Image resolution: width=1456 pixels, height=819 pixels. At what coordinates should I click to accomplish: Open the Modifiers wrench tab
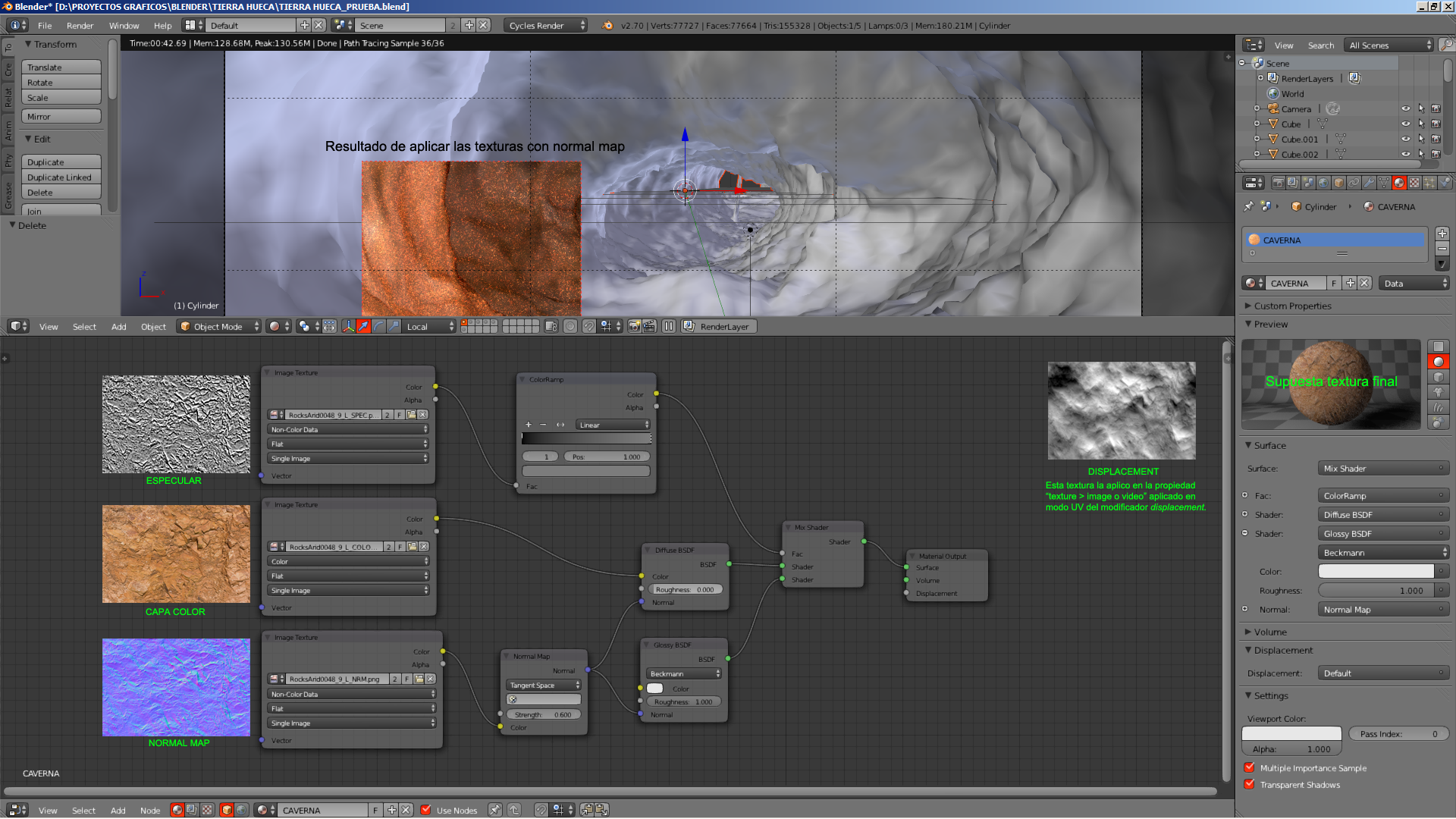coord(1369,183)
